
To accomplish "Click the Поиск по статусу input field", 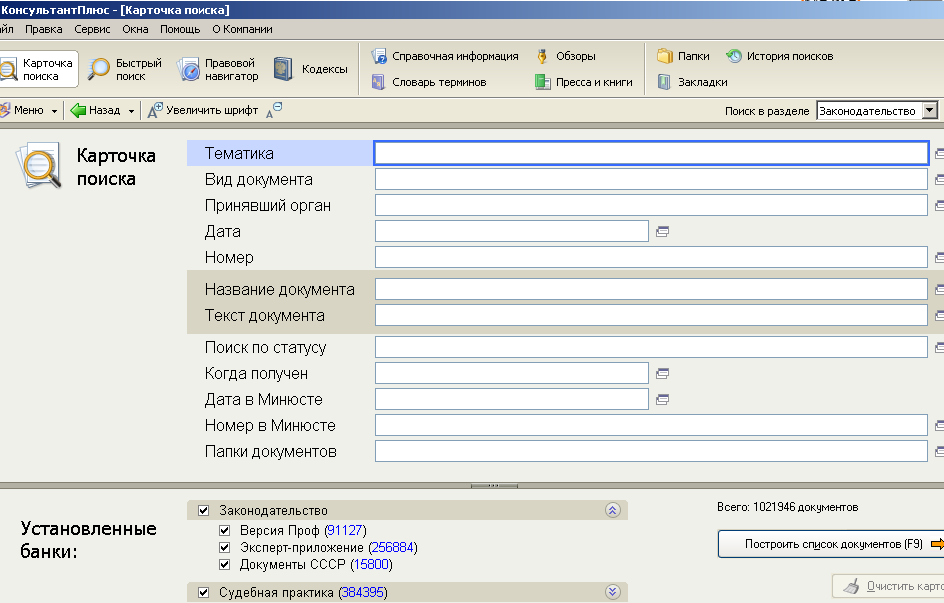I will click(x=651, y=347).
